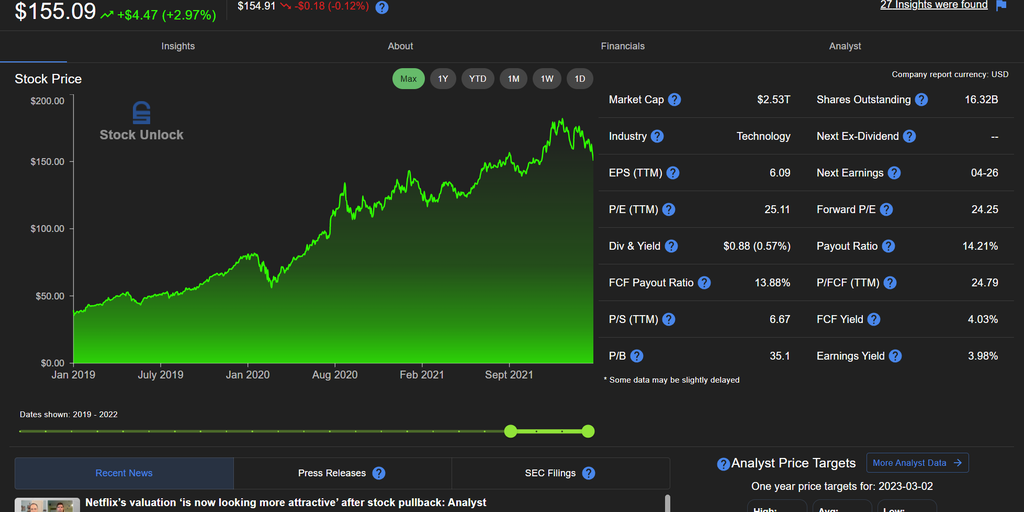Click the info icon next to FCF Yield
Viewport: 1024px width, 512px height.
click(x=873, y=319)
